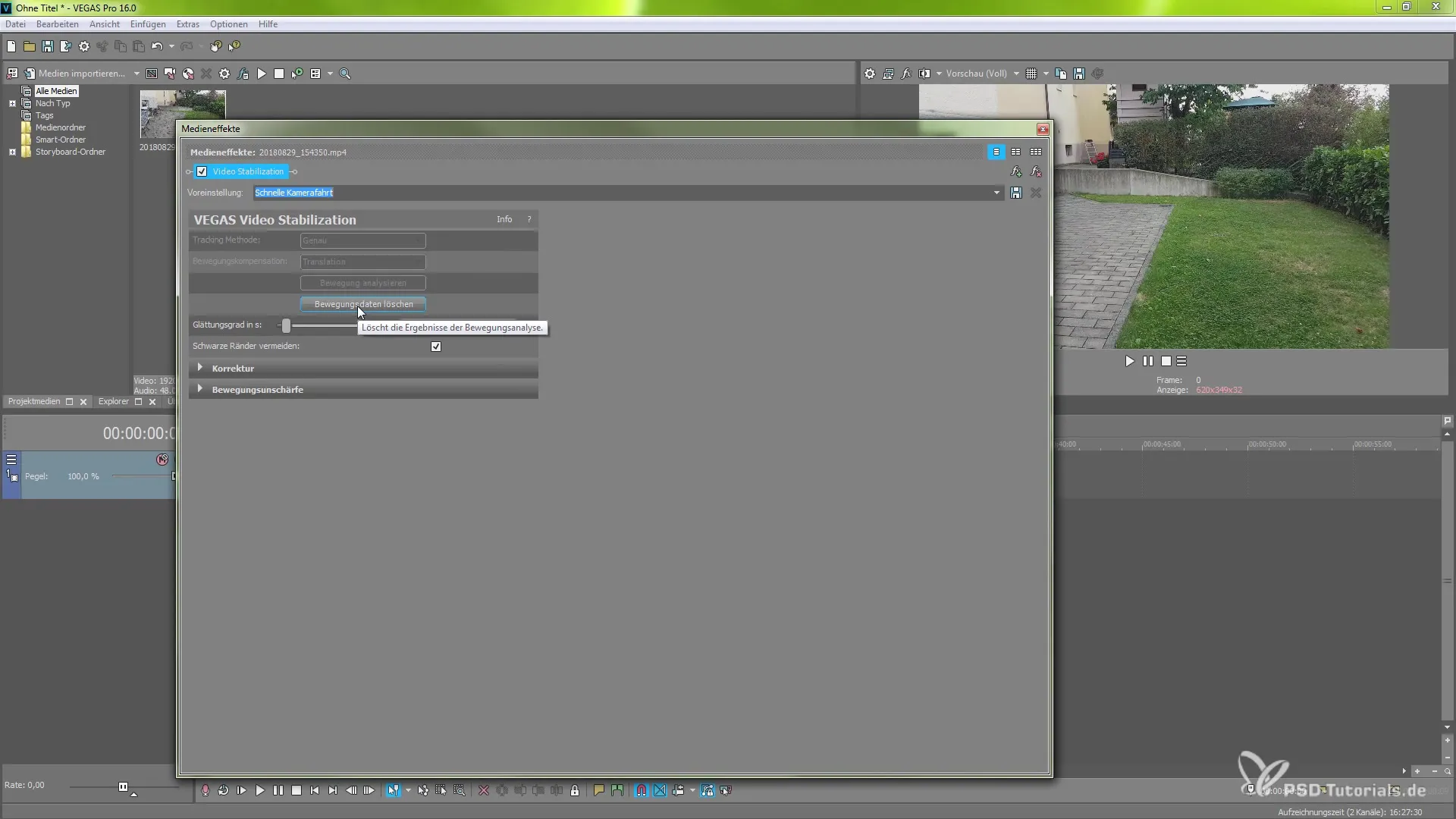Screen dimensions: 1456x819
Task: Save the project using the floppy disk icon
Action: (48, 46)
